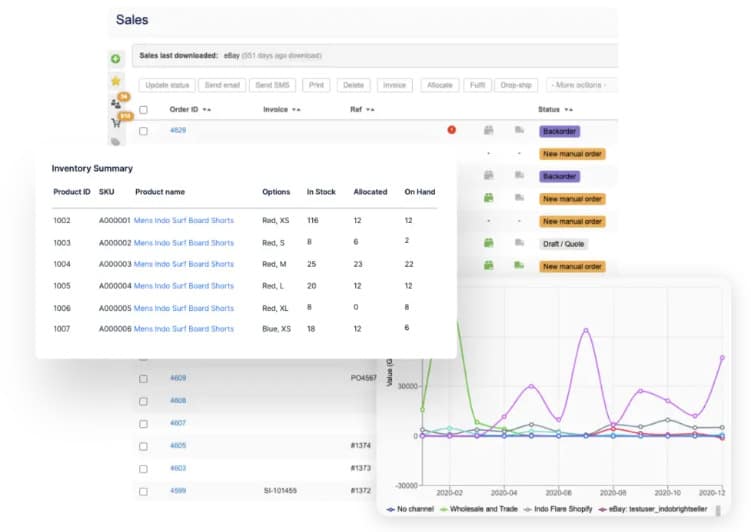The image size is (751, 532).
Task: Click the chart legend scrollbar handle
Action: pos(717,510)
